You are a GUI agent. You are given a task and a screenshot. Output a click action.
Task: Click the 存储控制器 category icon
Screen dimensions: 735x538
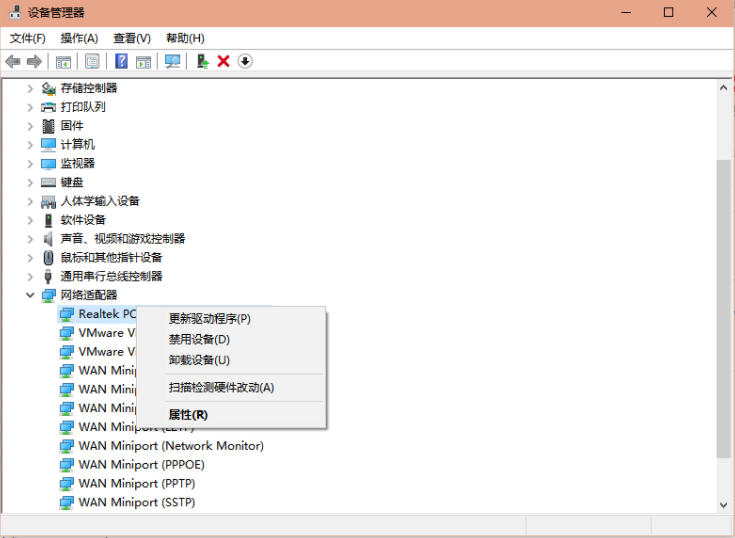[x=48, y=88]
